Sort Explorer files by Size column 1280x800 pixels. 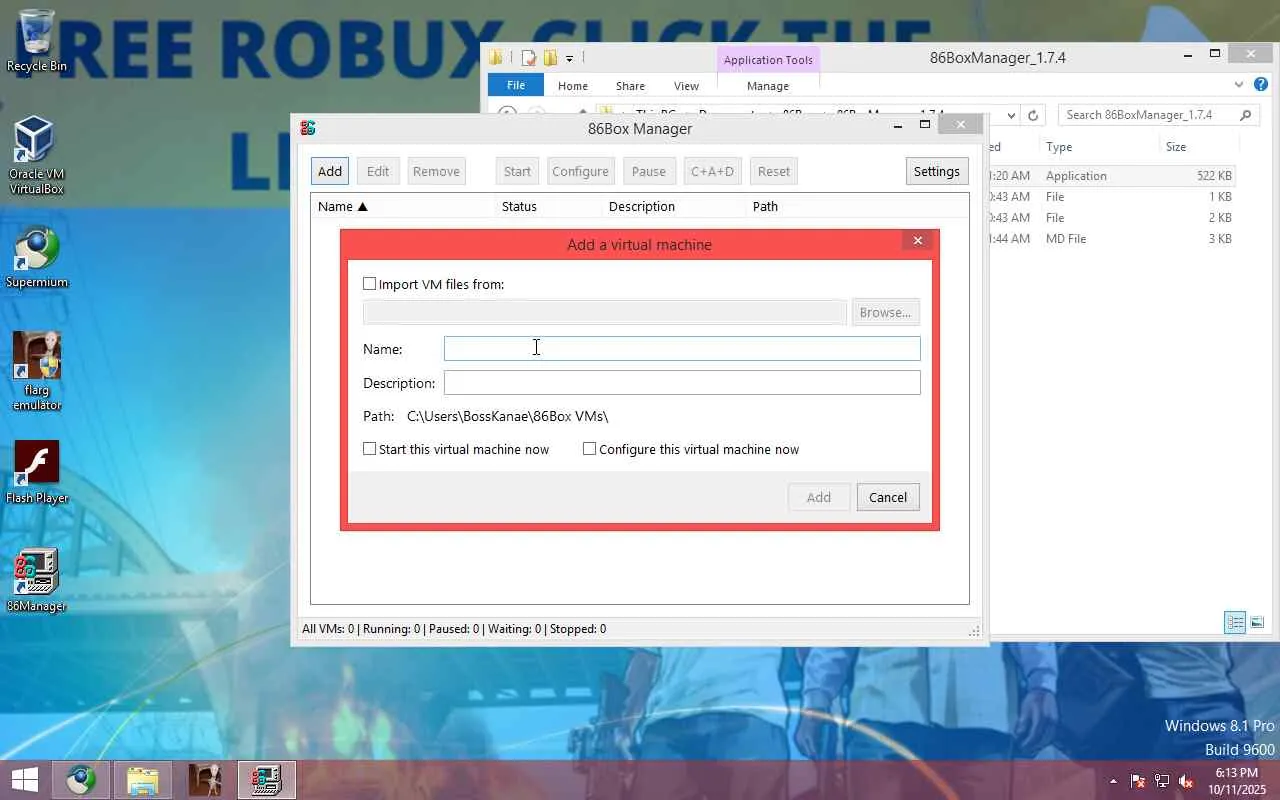[1198, 147]
